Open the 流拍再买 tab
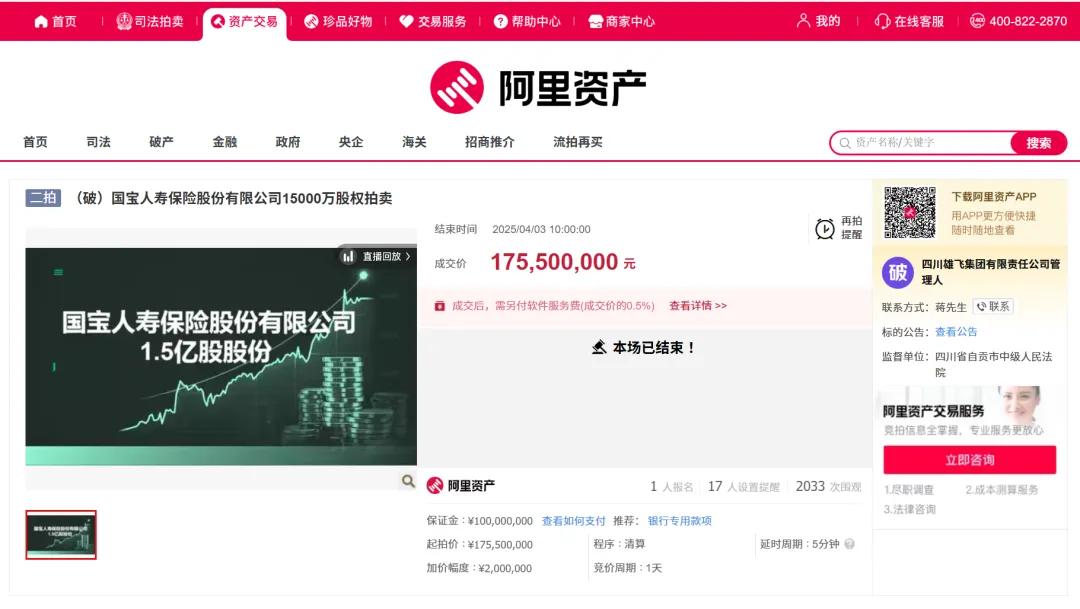 click(578, 142)
